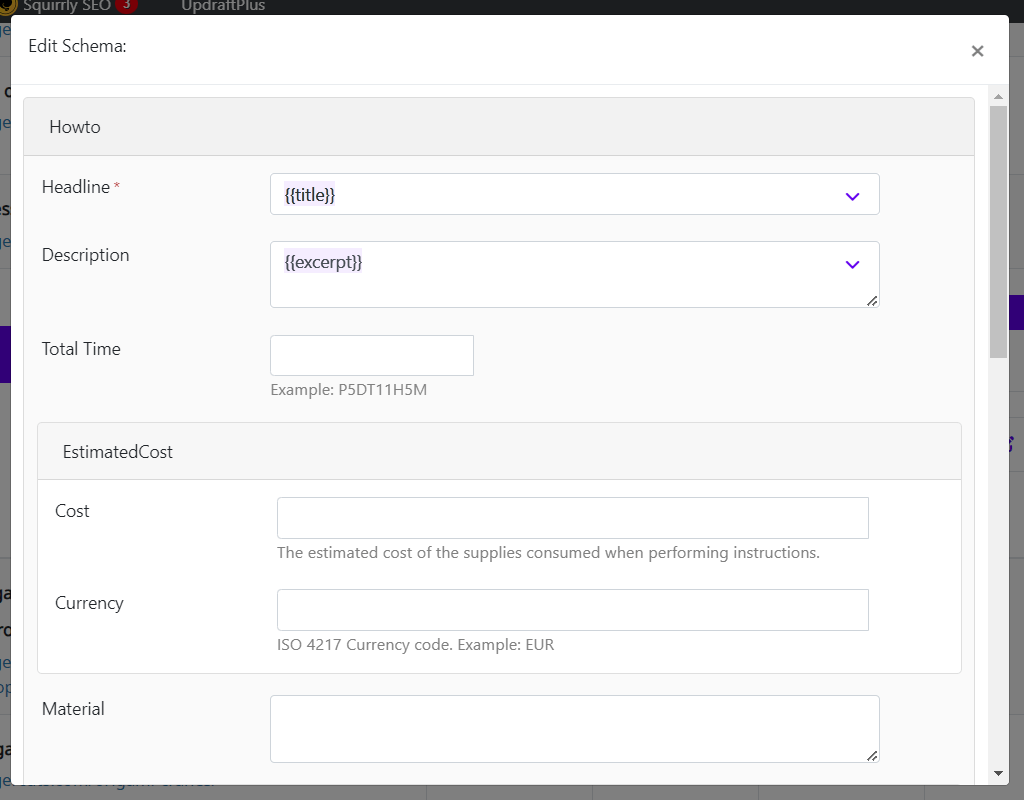
Task: Click the Cost input field
Action: click(x=573, y=518)
